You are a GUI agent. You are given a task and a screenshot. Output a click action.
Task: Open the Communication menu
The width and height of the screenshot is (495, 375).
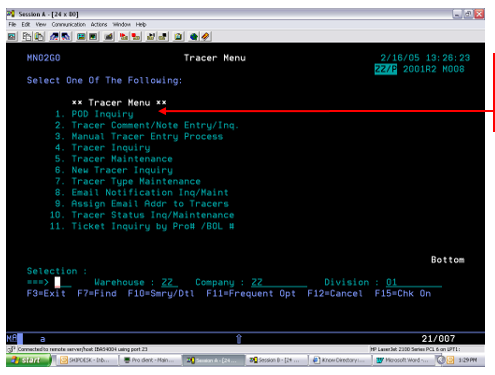coord(69,24)
